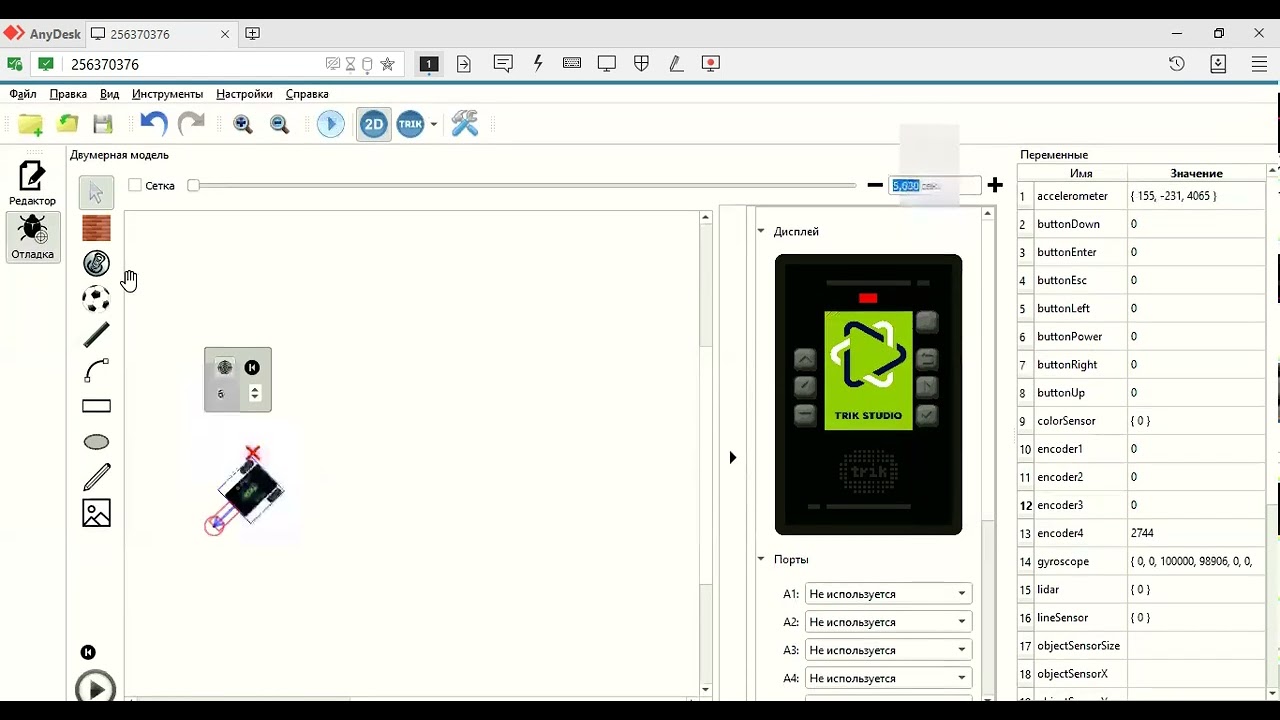Click the blue run program button

click(331, 124)
